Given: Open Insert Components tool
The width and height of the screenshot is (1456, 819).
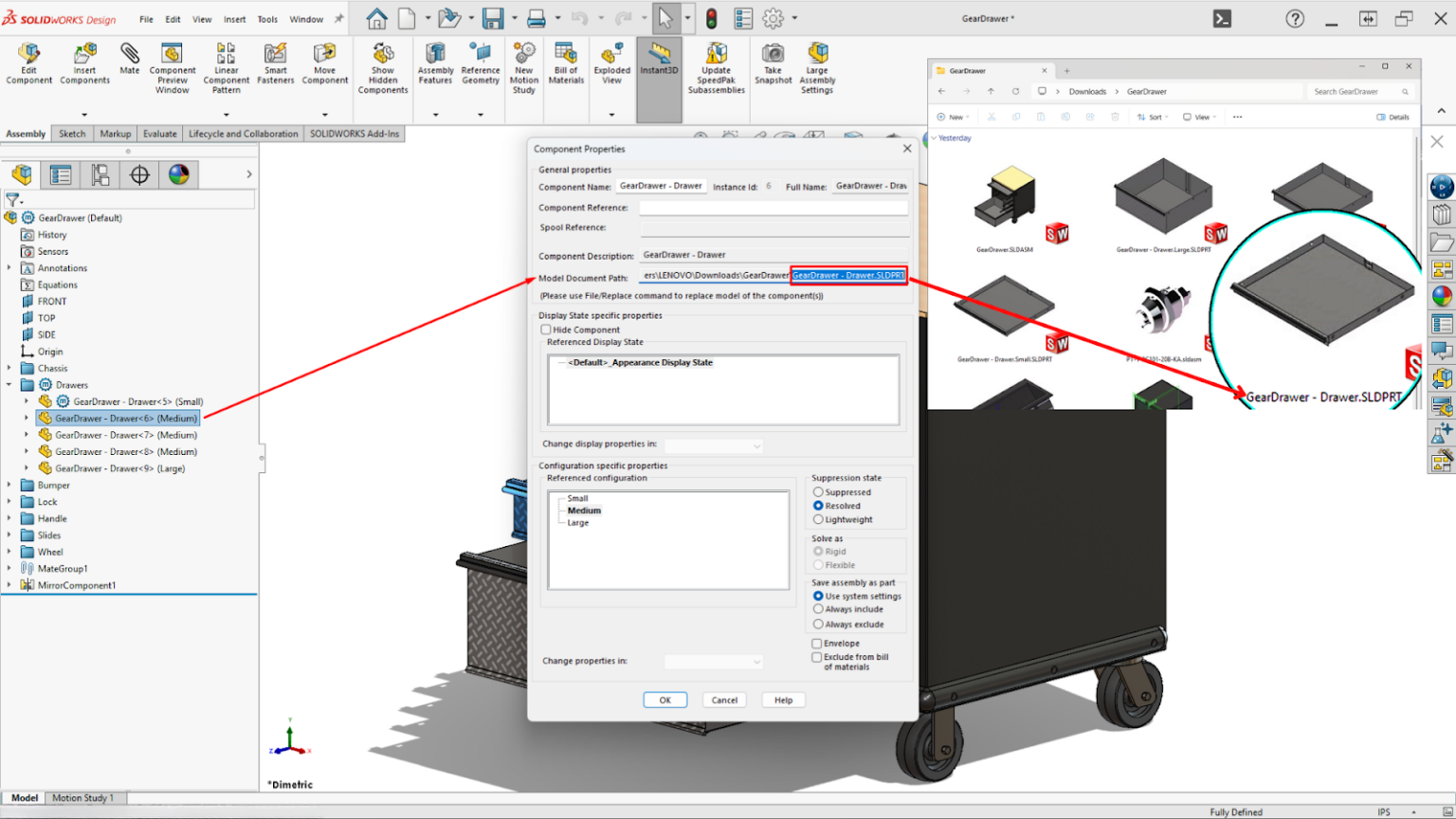Looking at the screenshot, I should click(x=84, y=64).
